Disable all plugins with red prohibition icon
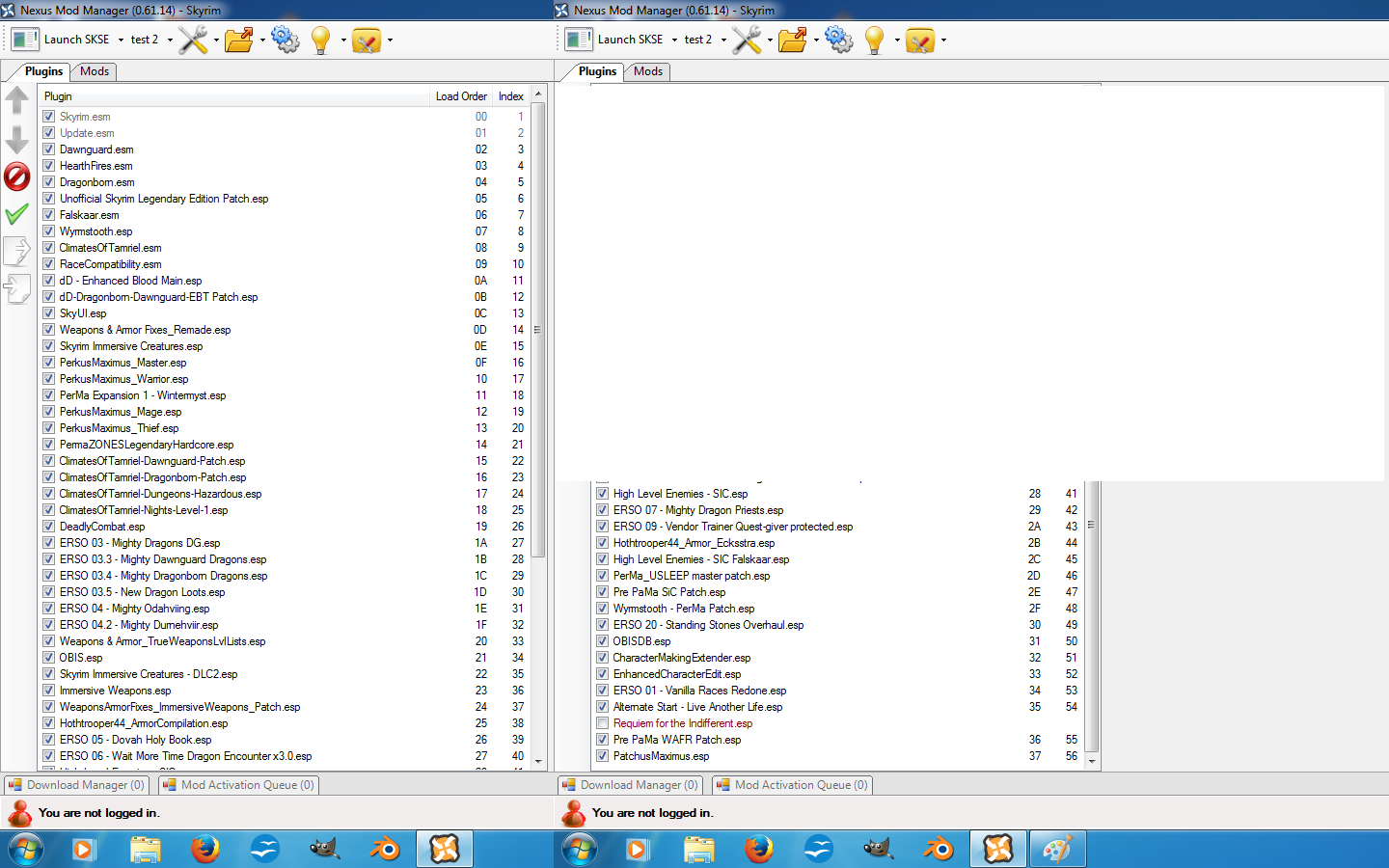The height and width of the screenshot is (868, 1389). 17,176
